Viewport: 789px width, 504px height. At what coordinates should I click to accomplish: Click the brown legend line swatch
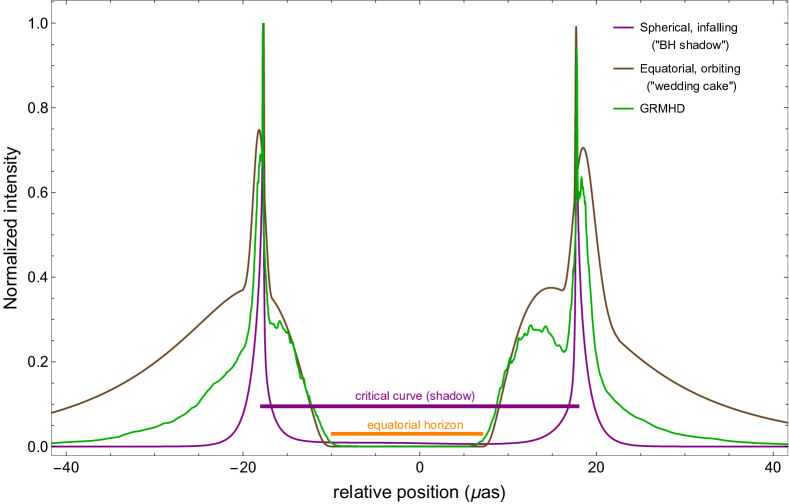623,69
